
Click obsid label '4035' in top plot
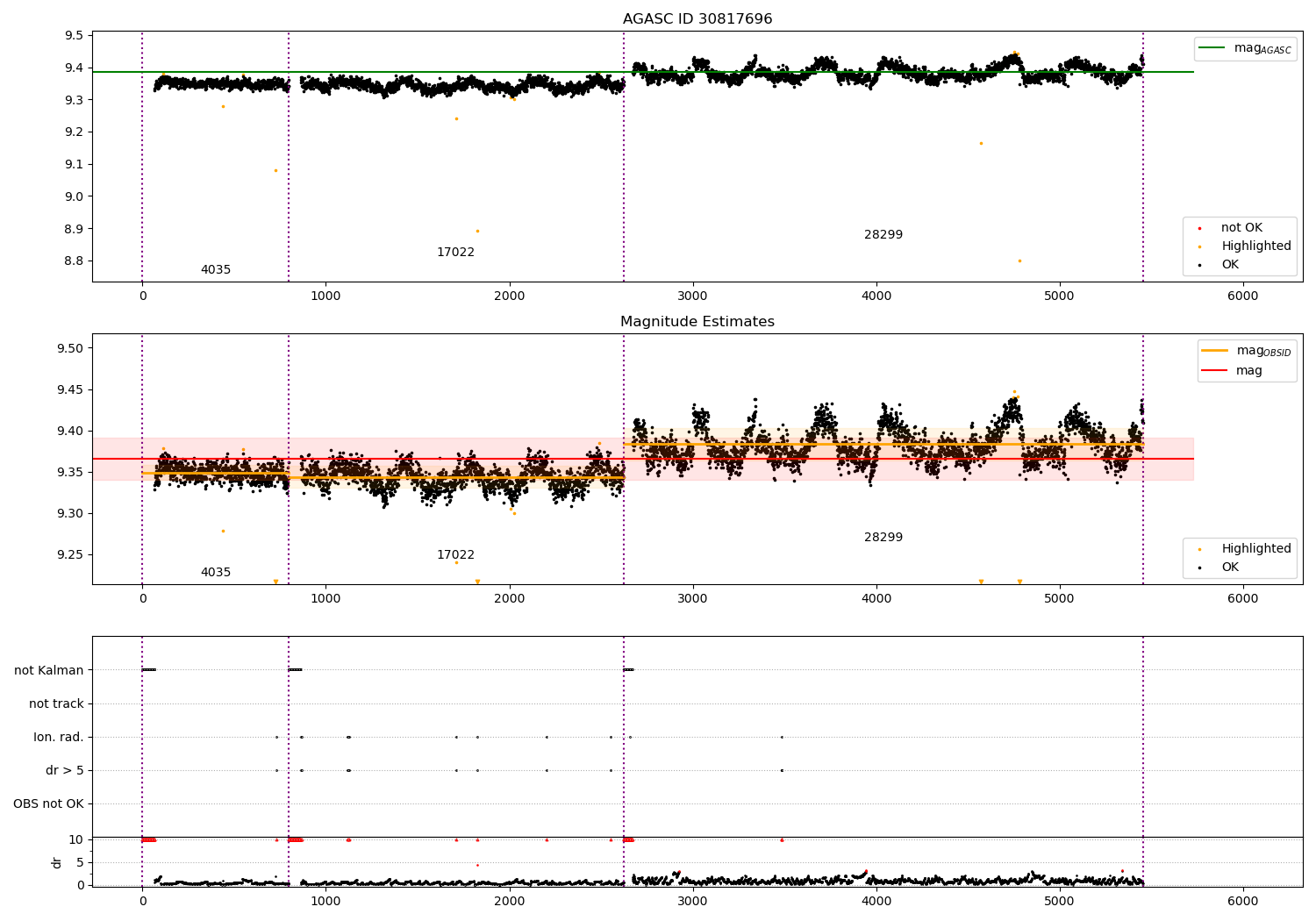point(216,270)
